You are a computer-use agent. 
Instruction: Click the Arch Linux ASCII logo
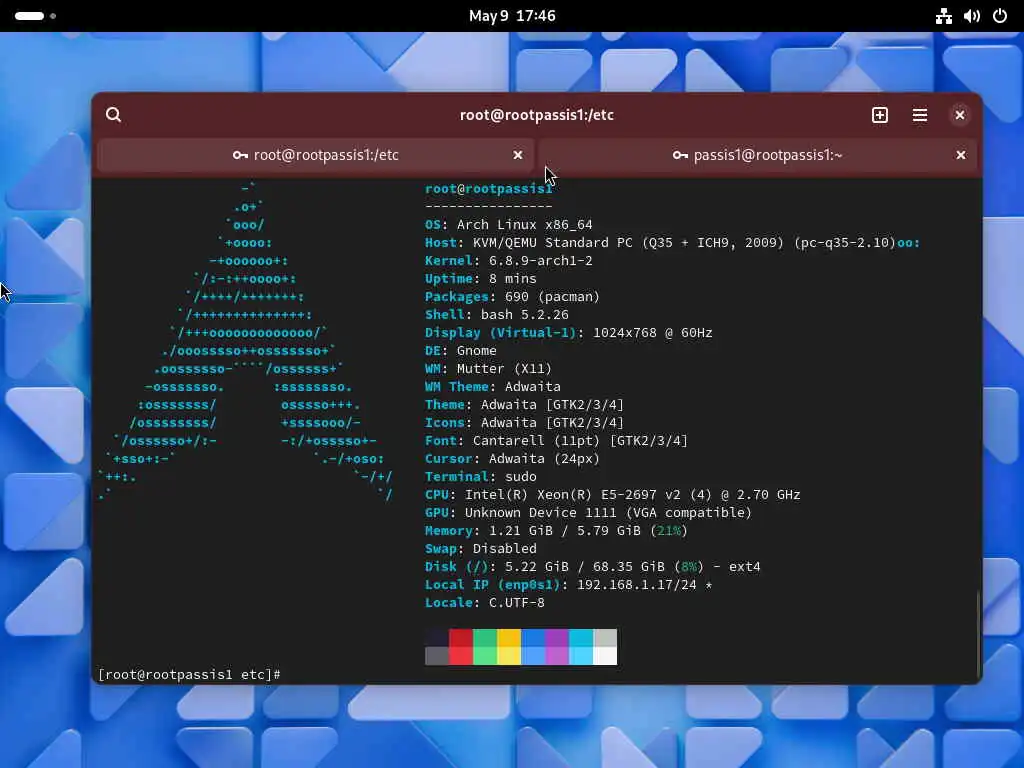point(246,342)
